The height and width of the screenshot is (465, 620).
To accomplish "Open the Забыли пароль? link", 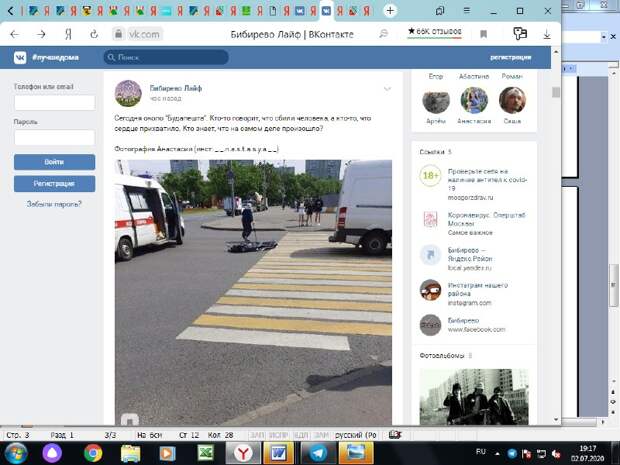I will [x=54, y=204].
